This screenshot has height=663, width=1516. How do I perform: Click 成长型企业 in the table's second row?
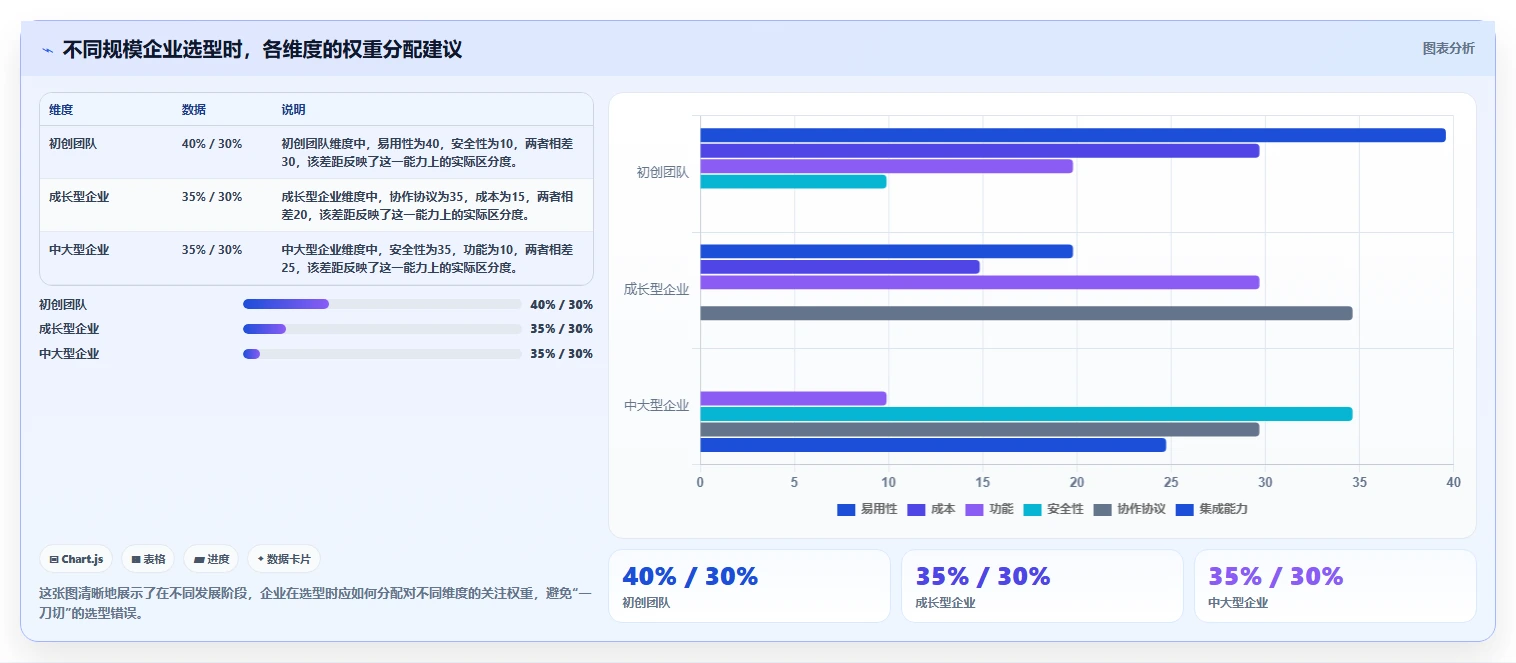click(x=79, y=197)
